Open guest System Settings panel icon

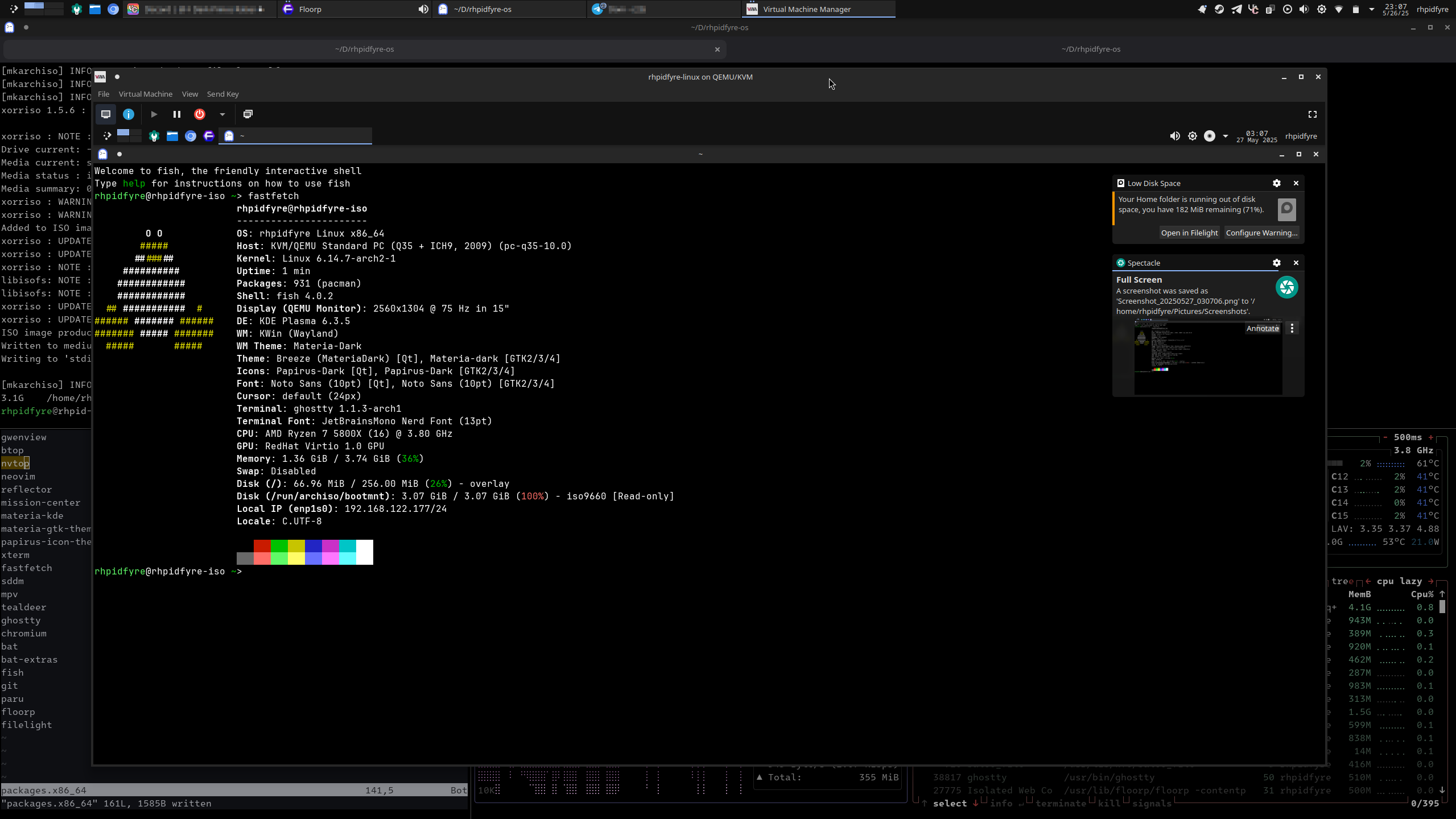[x=154, y=136]
